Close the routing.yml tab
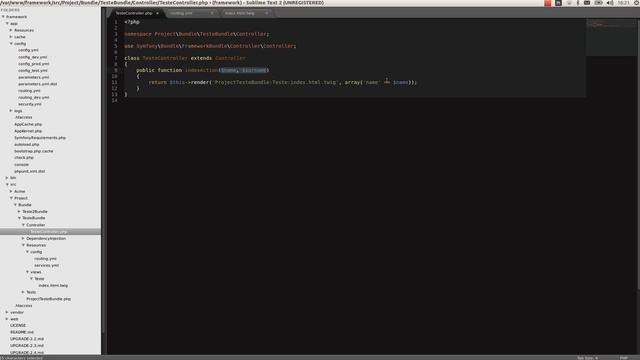 tap(212, 13)
